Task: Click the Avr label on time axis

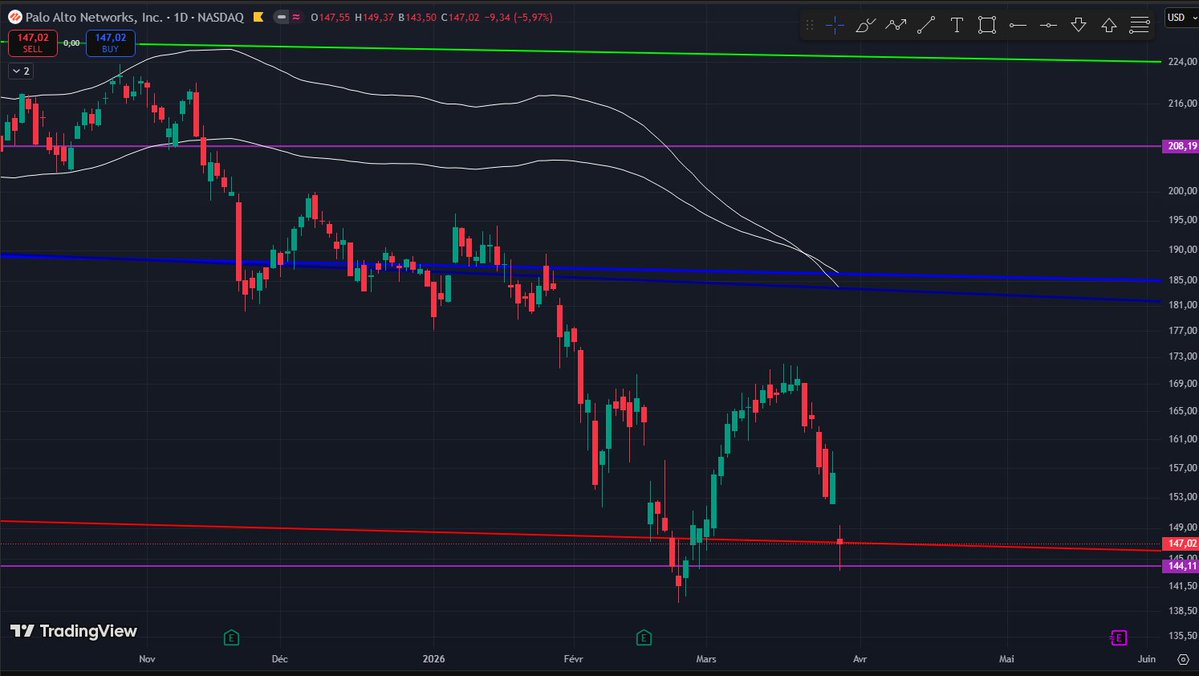Action: [859, 659]
